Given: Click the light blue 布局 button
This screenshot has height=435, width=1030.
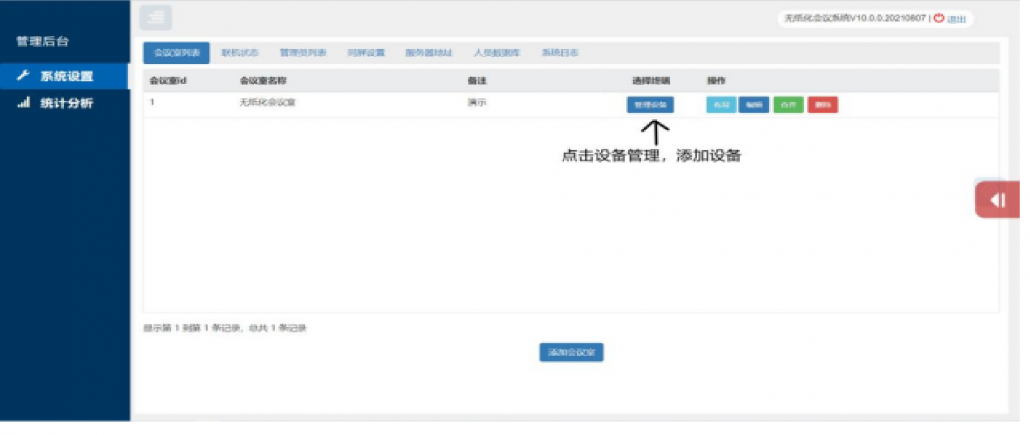Looking at the screenshot, I should tap(721, 105).
